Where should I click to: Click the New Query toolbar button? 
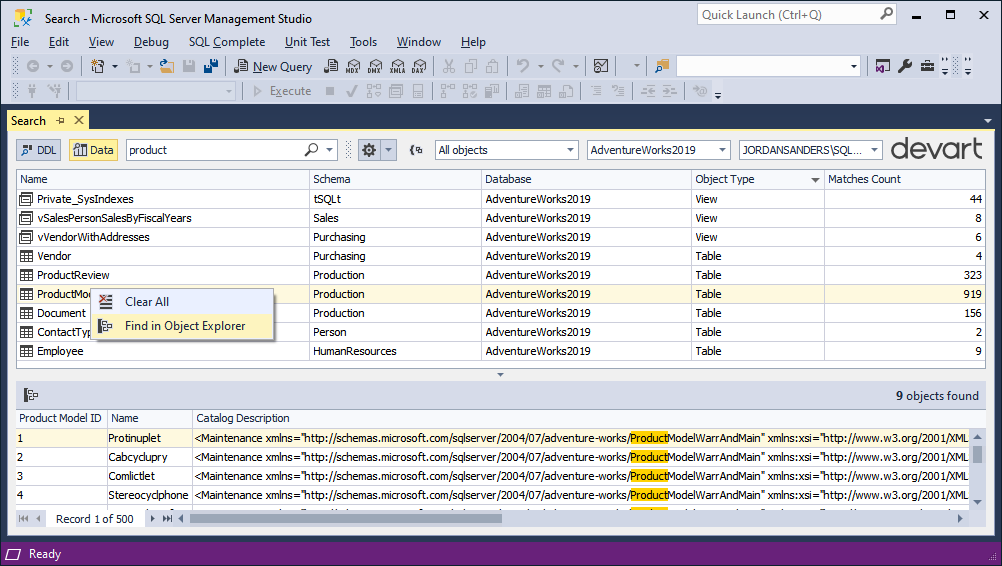(273, 66)
